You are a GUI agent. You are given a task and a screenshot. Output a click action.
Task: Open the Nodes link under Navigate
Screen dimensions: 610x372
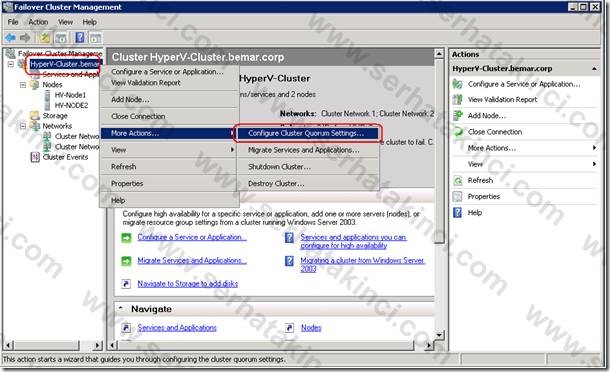click(x=311, y=328)
